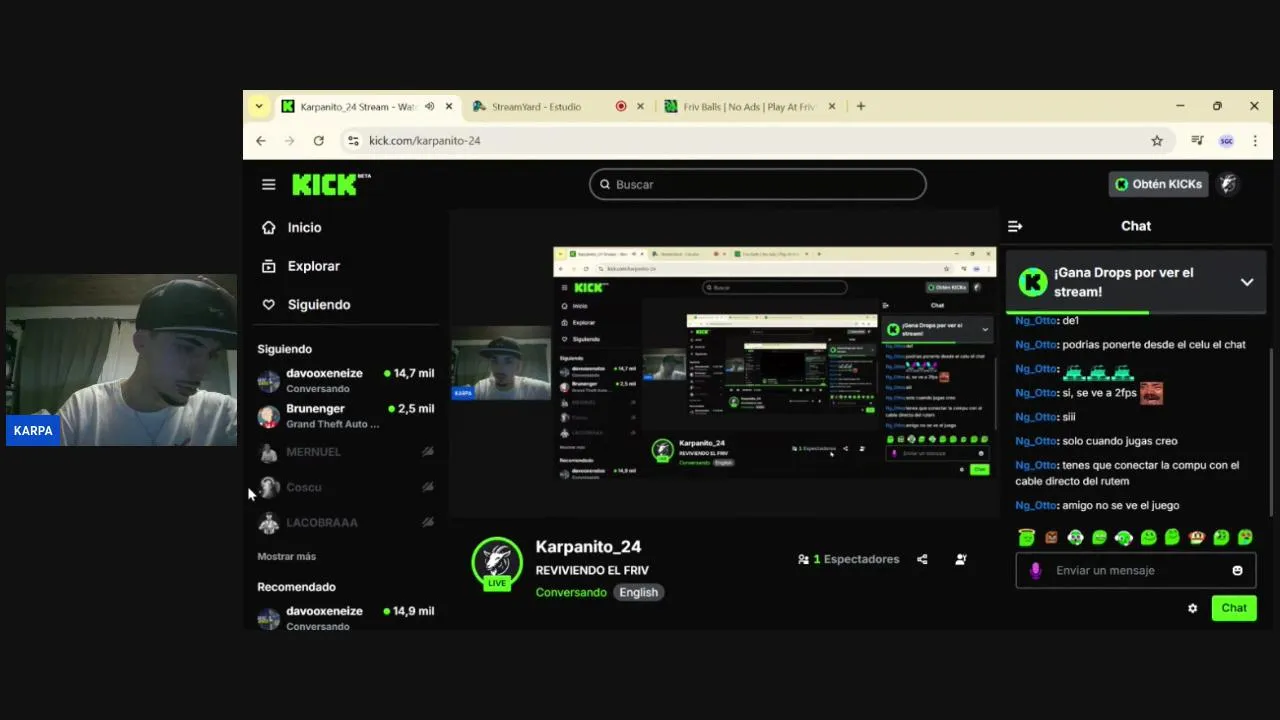Viewport: 1280px width, 720px height.
Task: Open the offline LACOBRAAA channel
Action: coord(346,522)
